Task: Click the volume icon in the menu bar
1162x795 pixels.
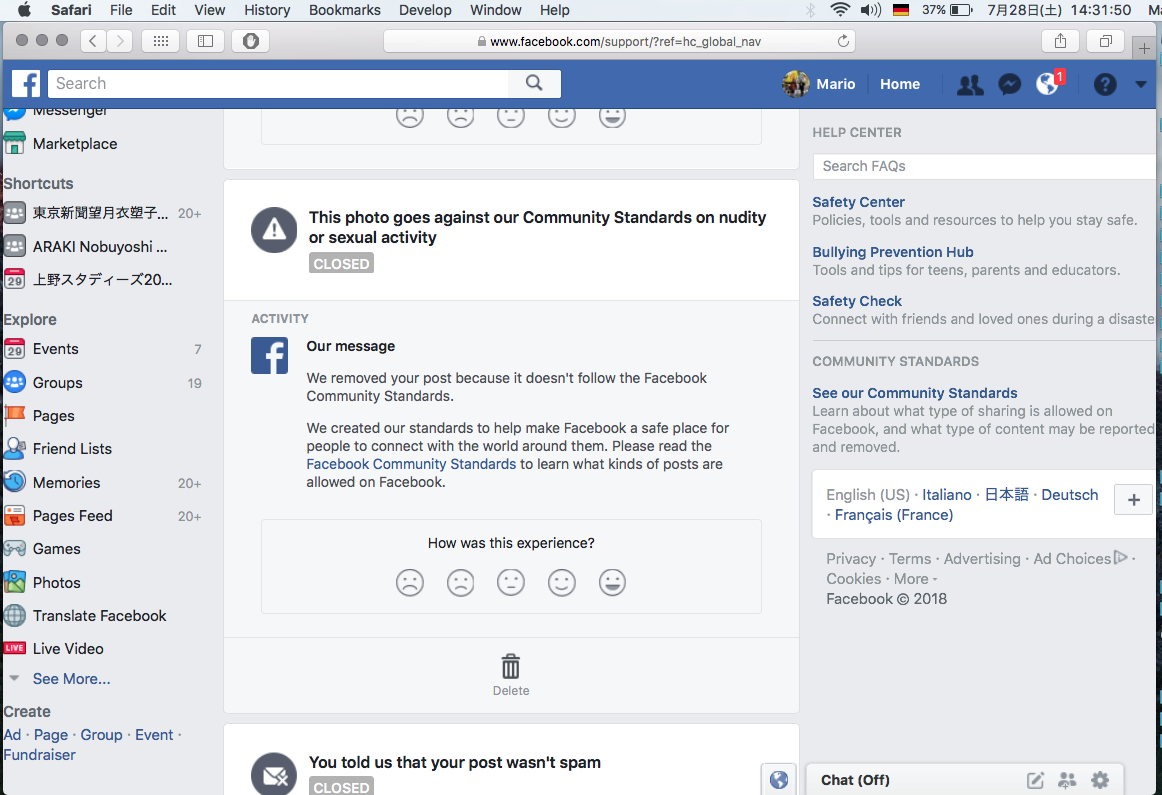Action: (871, 10)
